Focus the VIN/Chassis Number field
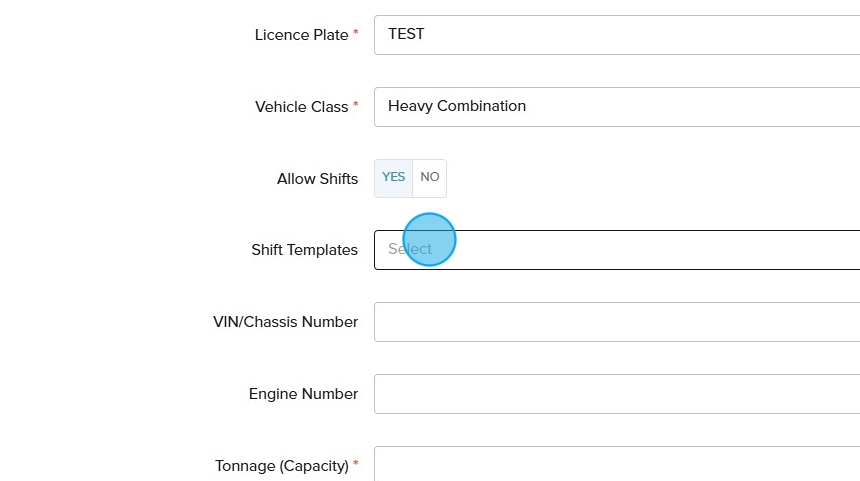 616,322
